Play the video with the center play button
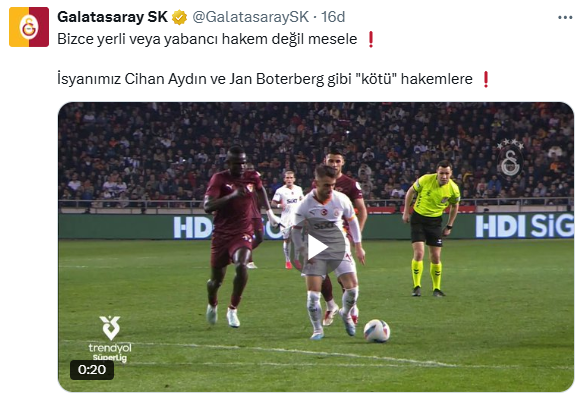This screenshot has width=584, height=404. (317, 248)
